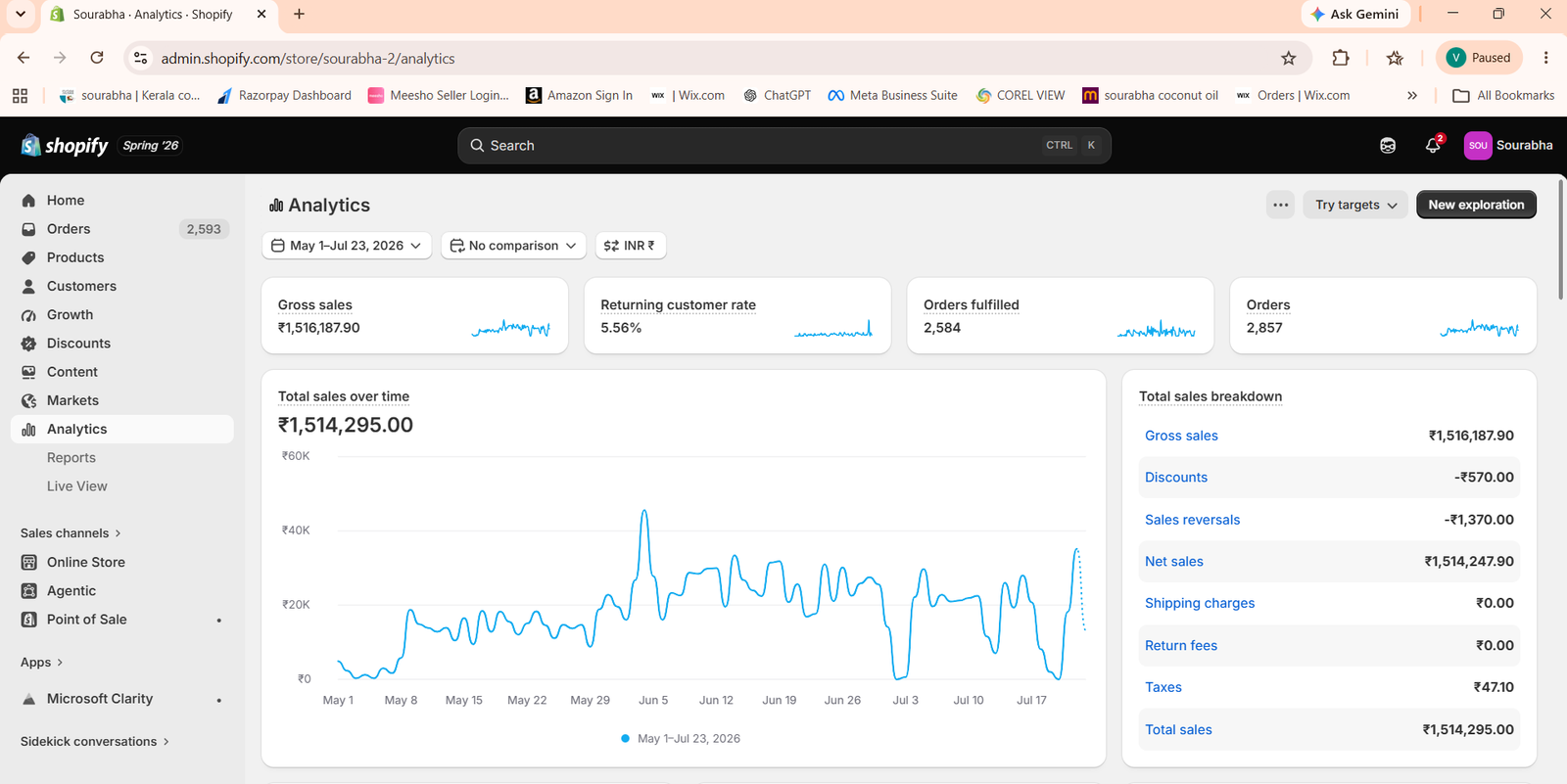The image size is (1567, 784).
Task: Open the Returning customer rate card
Action: pyautogui.click(x=737, y=315)
